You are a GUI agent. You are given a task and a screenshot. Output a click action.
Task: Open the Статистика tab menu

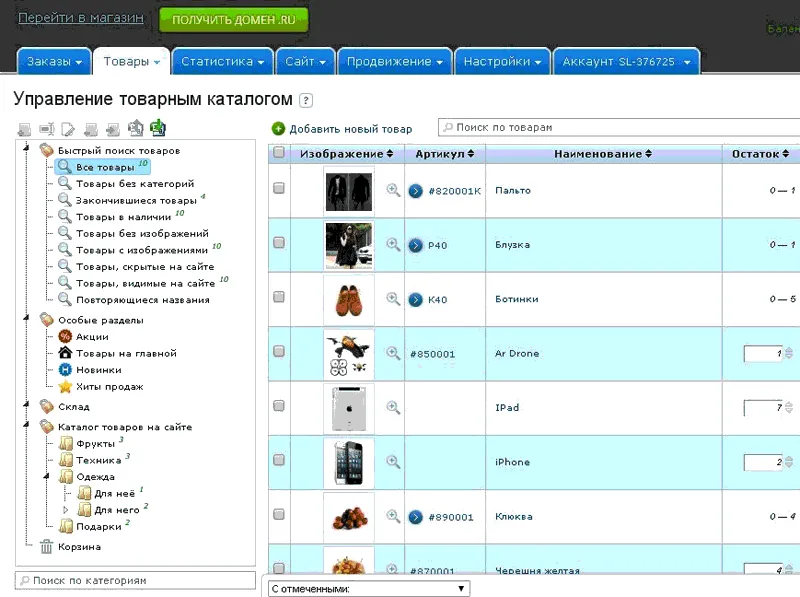coord(222,61)
